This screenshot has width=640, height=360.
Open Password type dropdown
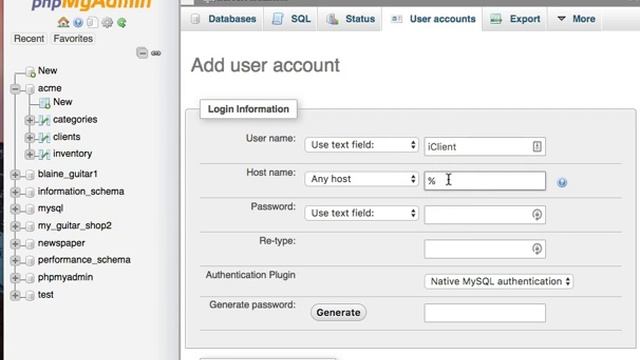362,213
